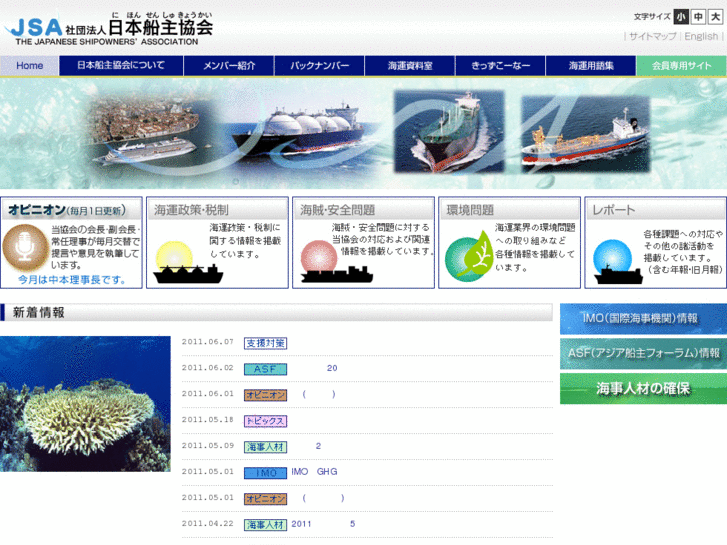This screenshot has height=545, width=727.
Task: Click the red-hulled cargo ship banner photo
Action: tap(586, 134)
